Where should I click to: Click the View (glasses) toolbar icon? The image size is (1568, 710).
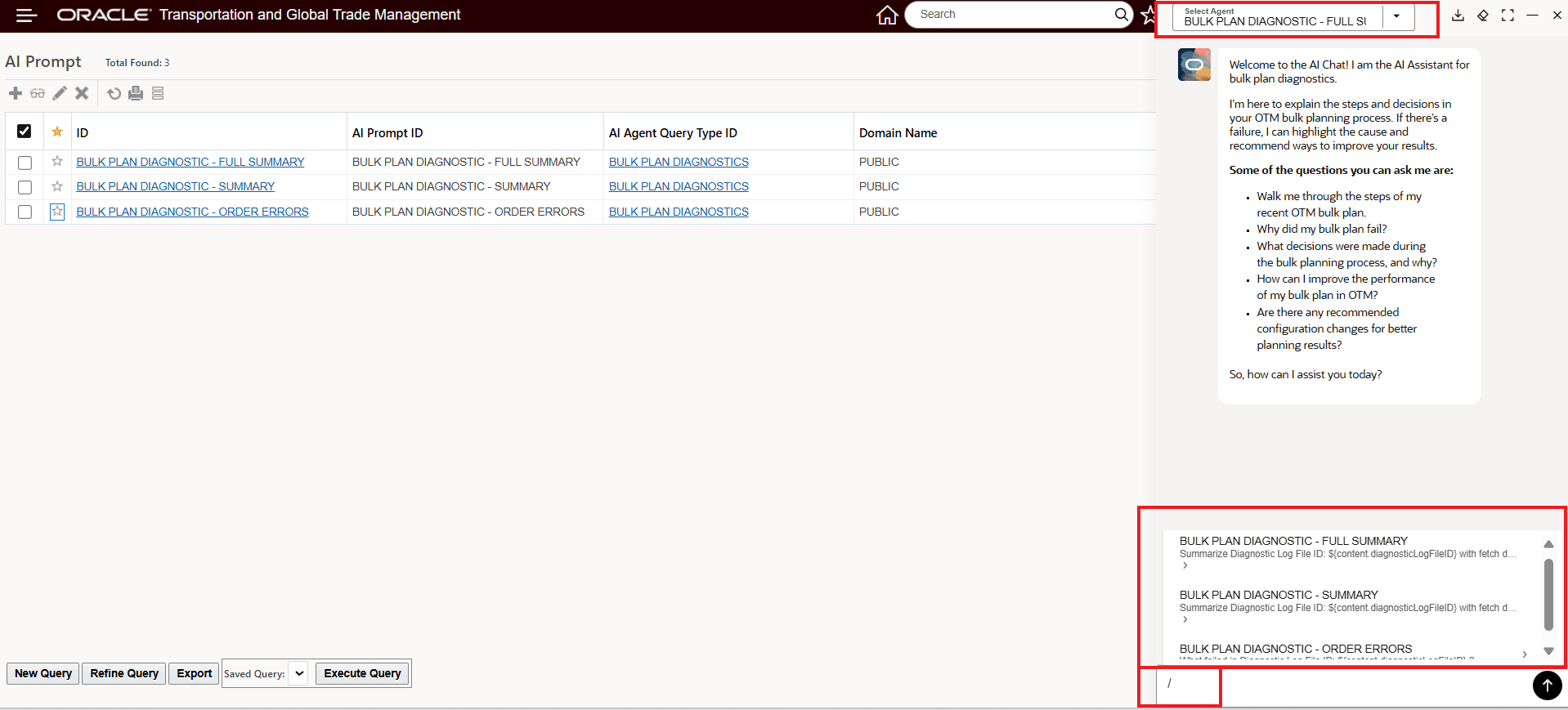click(x=38, y=93)
